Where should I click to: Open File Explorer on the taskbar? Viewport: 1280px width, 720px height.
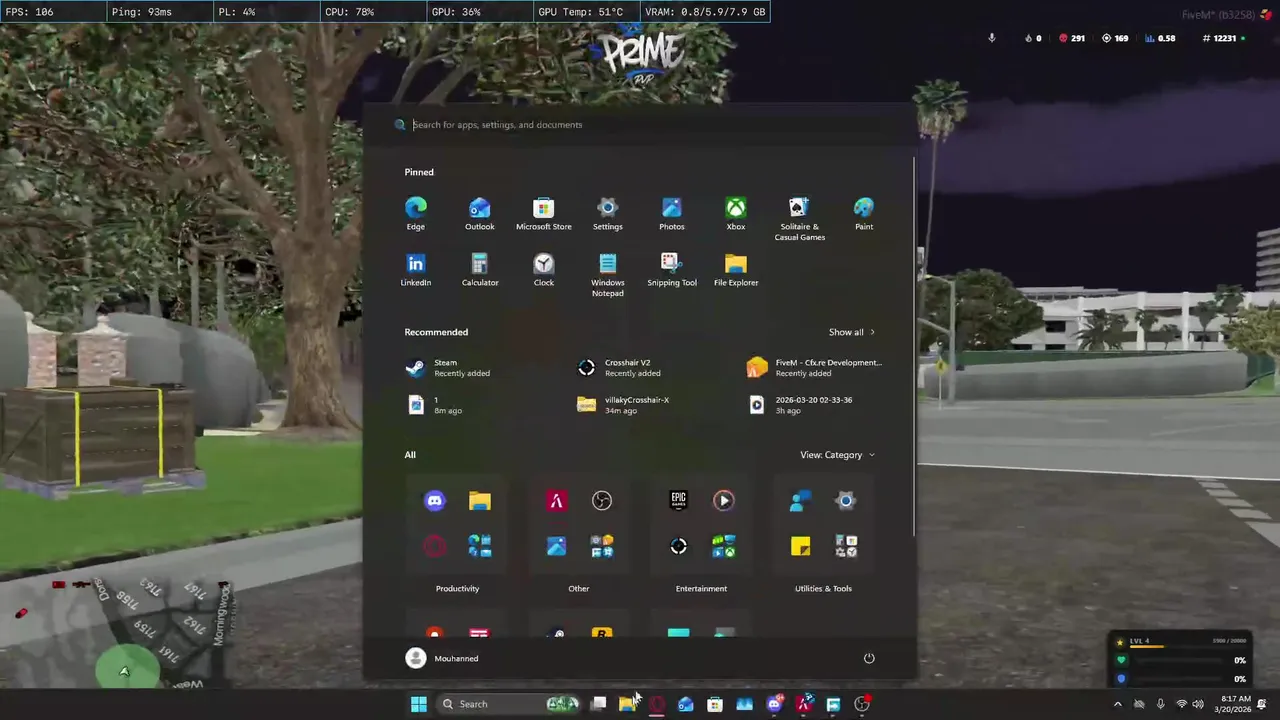627,704
